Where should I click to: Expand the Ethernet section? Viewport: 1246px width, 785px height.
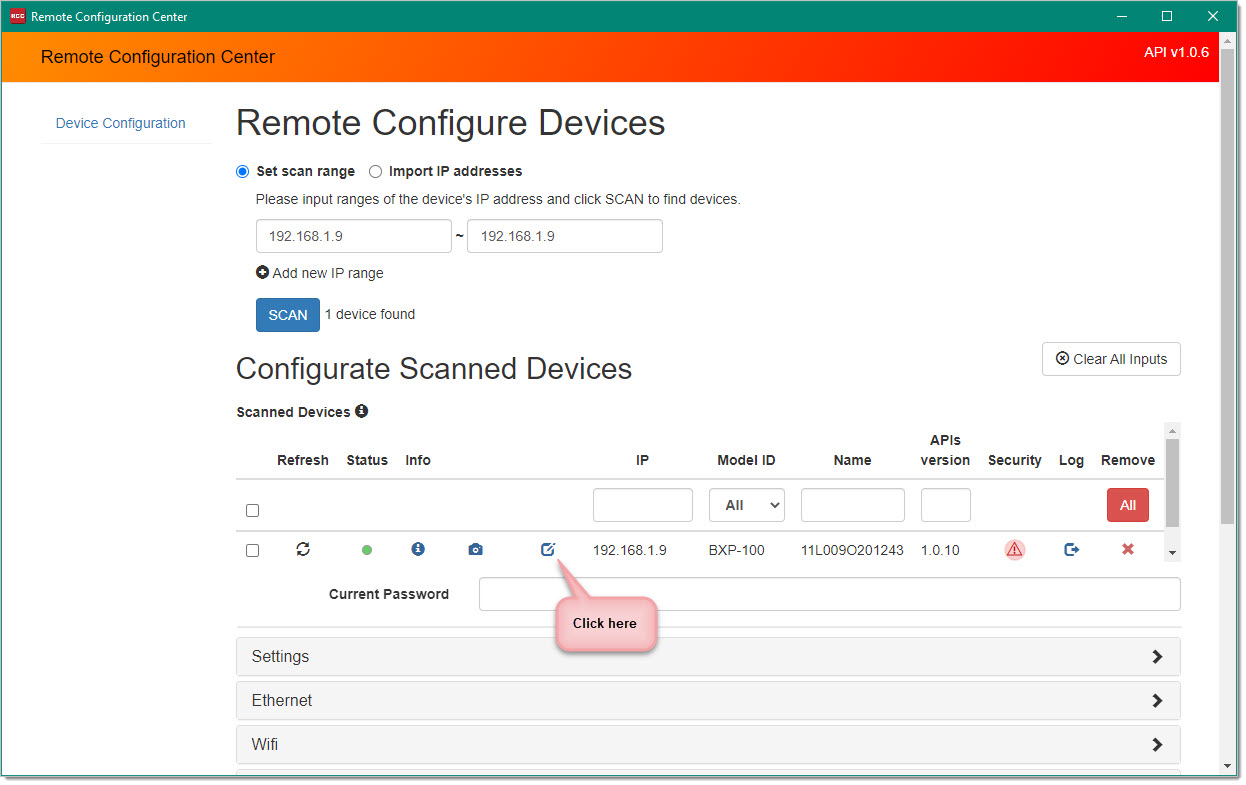pos(707,701)
